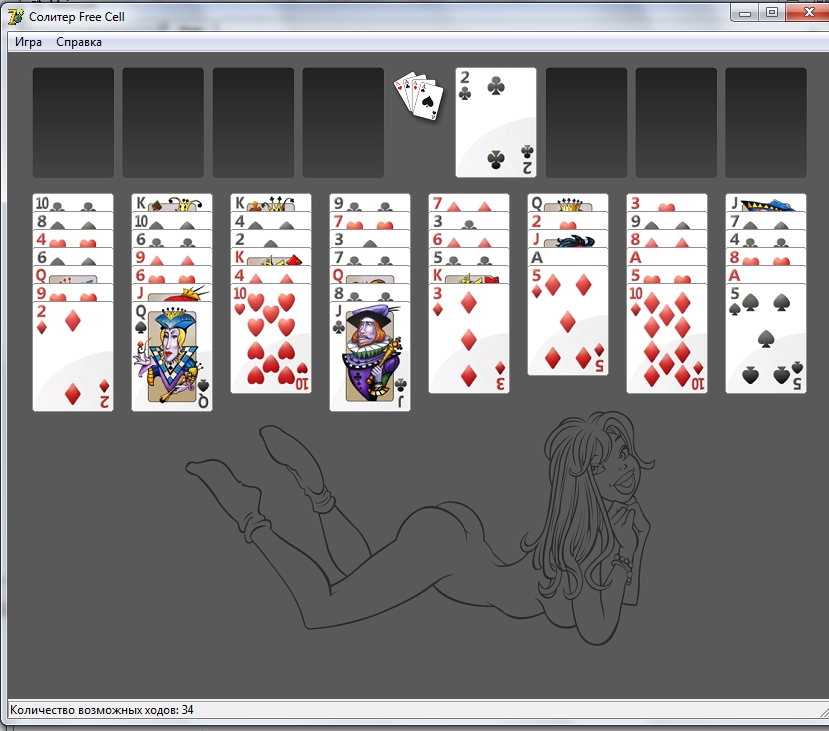The height and width of the screenshot is (731, 829).
Task: Click the 8 of hearts card
Action: pyautogui.click(x=766, y=257)
